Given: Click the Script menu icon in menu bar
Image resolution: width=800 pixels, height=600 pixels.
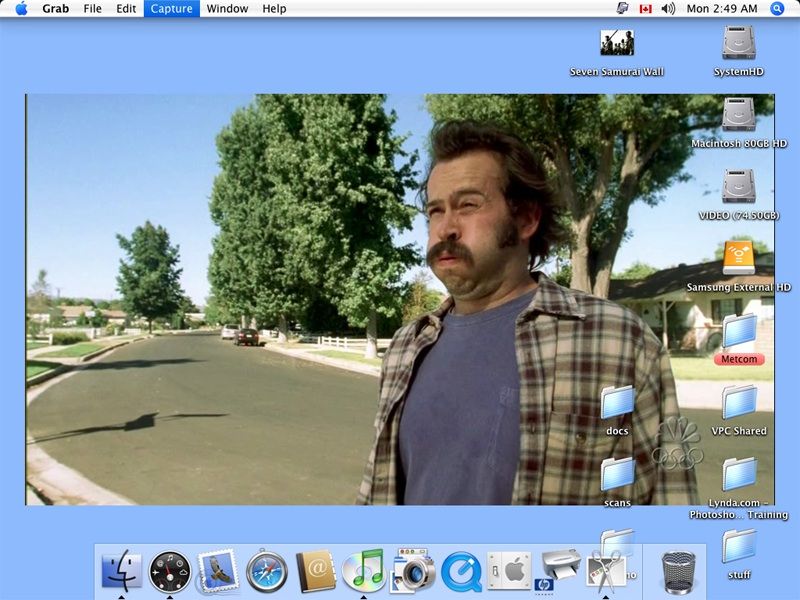Looking at the screenshot, I should tap(622, 9).
